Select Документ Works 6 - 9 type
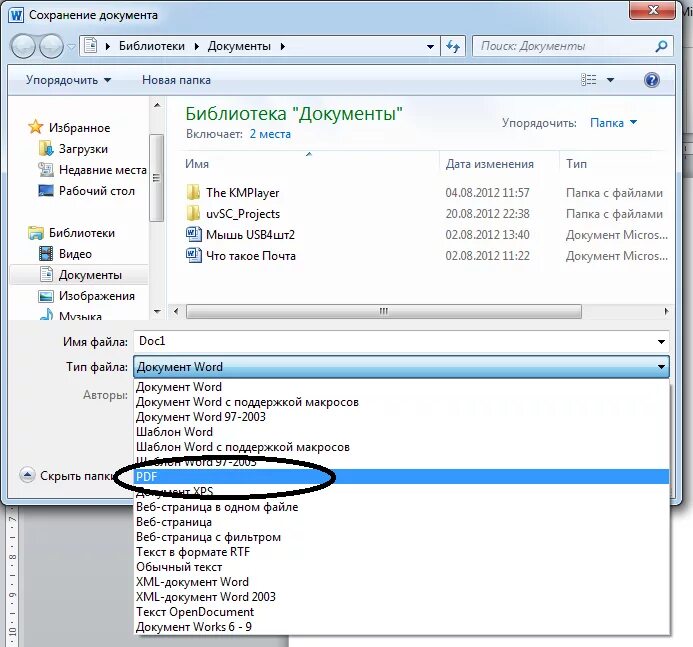This screenshot has height=647, width=693. (x=402, y=627)
